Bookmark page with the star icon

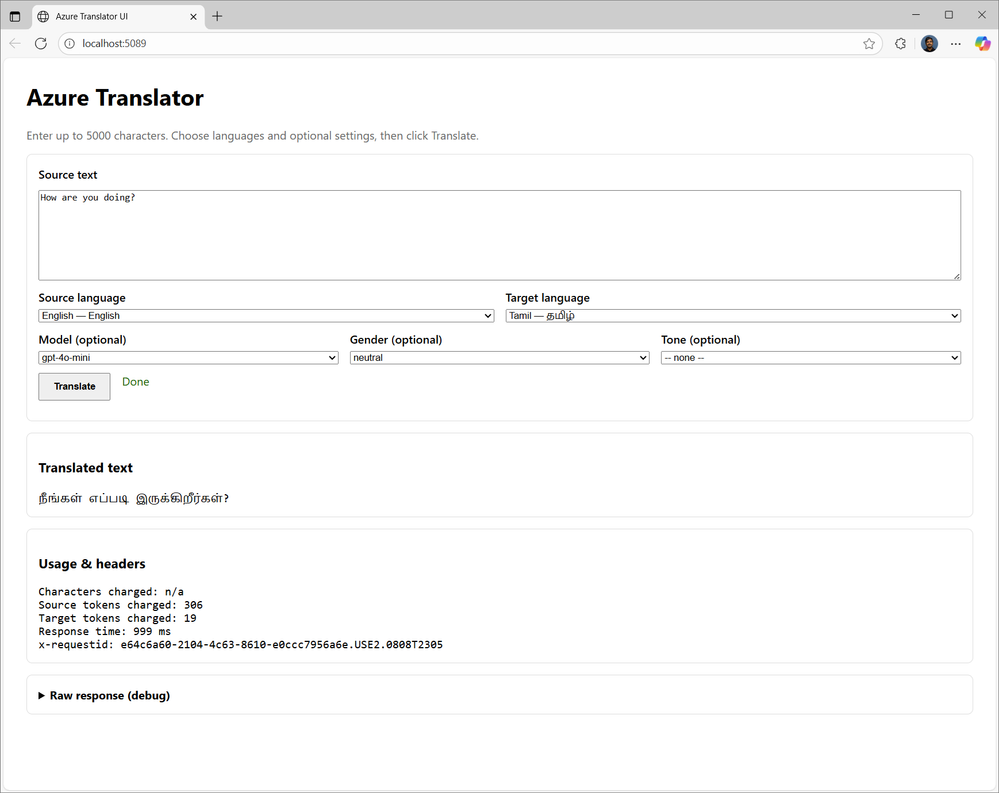(868, 43)
